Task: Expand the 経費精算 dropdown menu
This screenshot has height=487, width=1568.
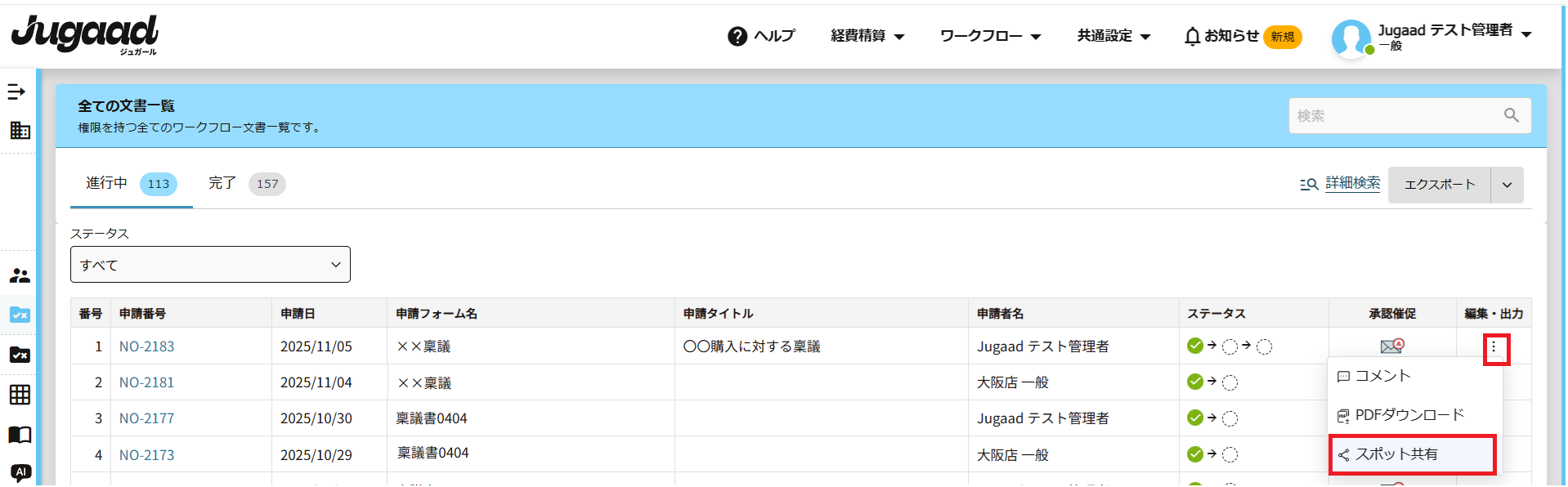Action: click(867, 36)
